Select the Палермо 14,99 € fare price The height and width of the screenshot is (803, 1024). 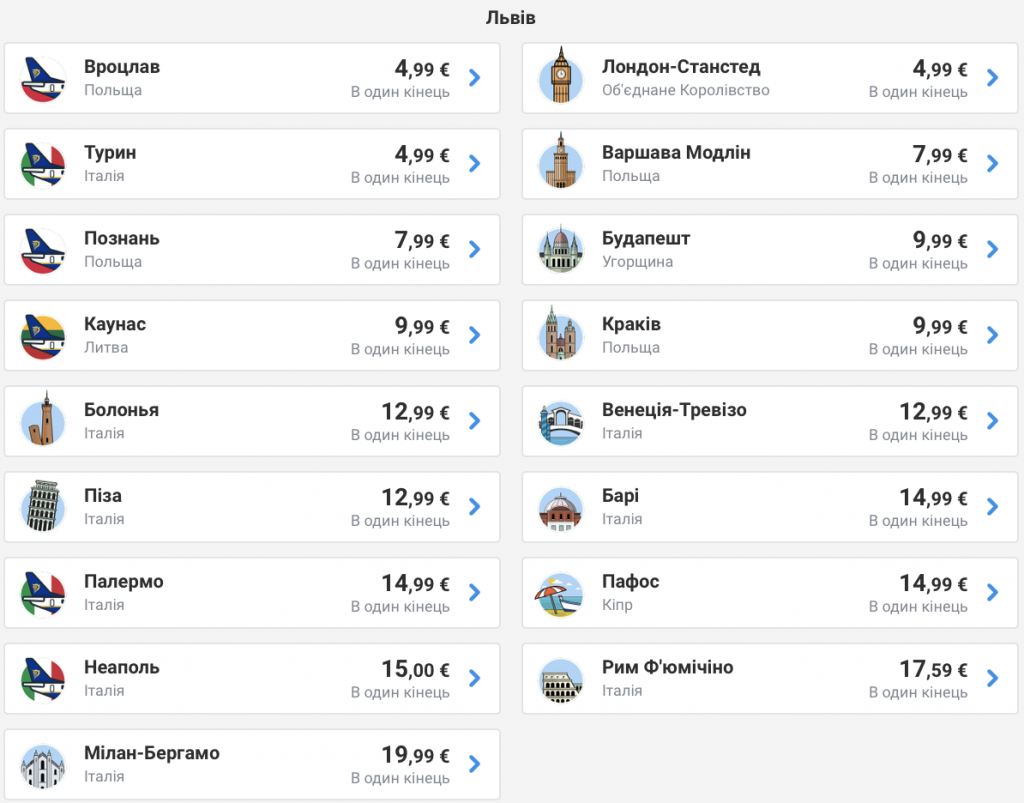pos(415,583)
